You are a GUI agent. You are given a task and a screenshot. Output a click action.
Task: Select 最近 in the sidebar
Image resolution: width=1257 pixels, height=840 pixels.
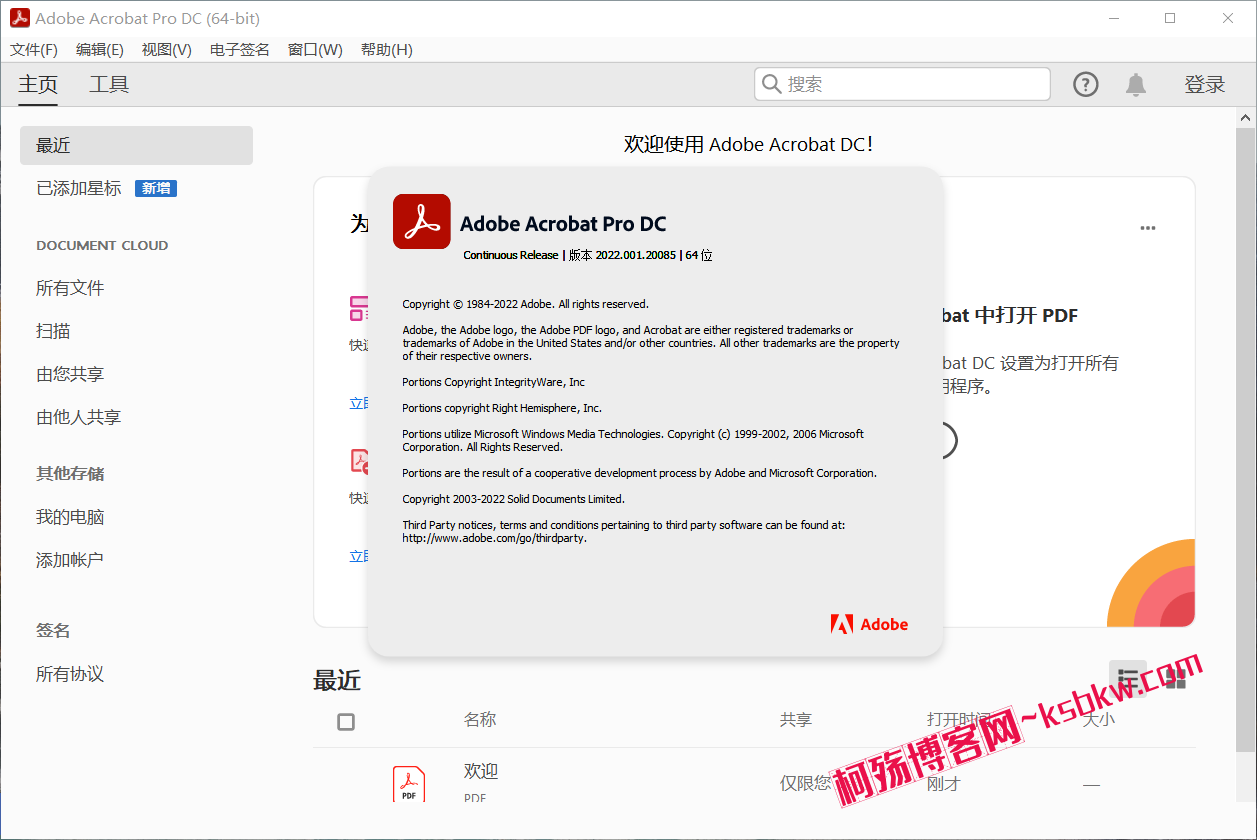136,146
